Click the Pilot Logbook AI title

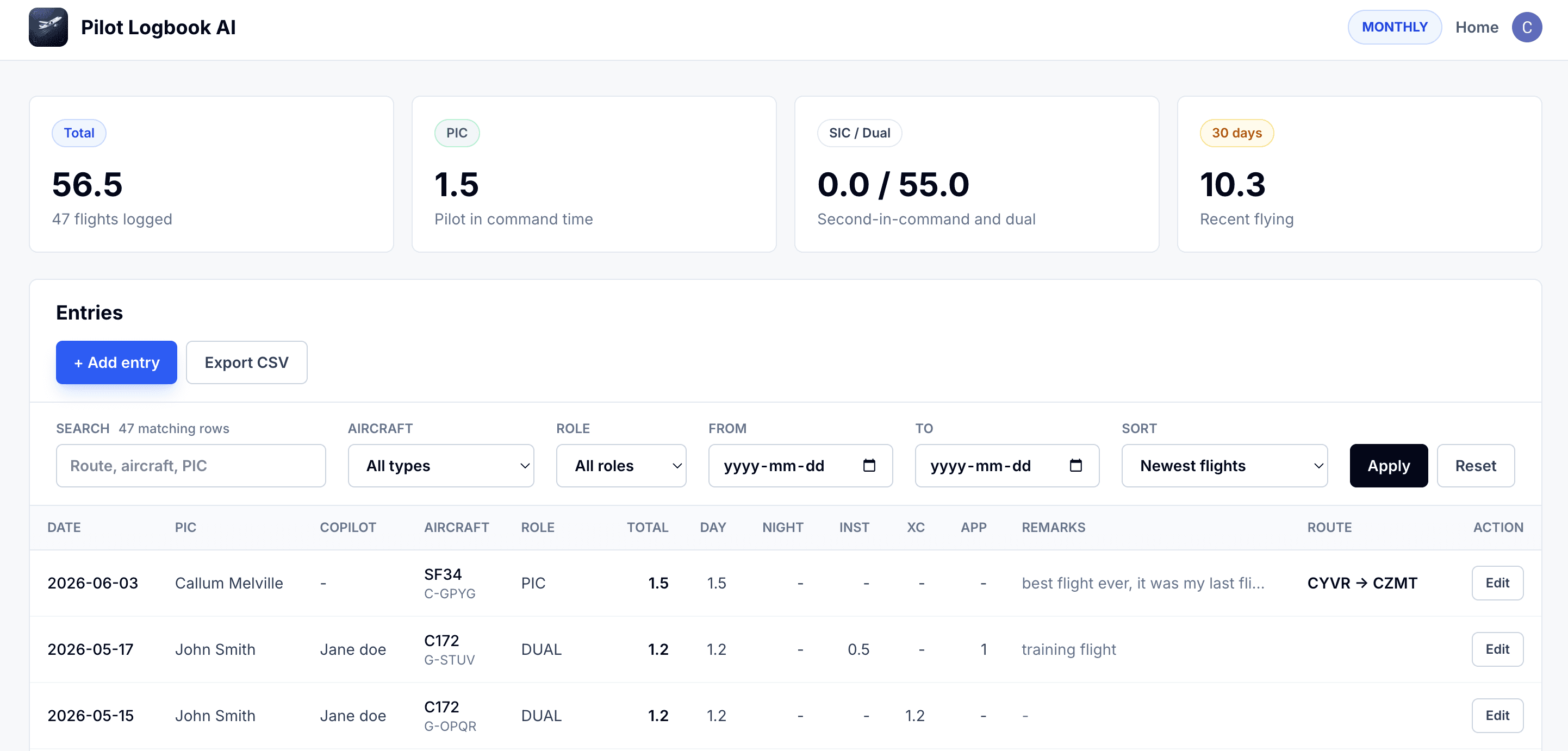click(x=158, y=27)
